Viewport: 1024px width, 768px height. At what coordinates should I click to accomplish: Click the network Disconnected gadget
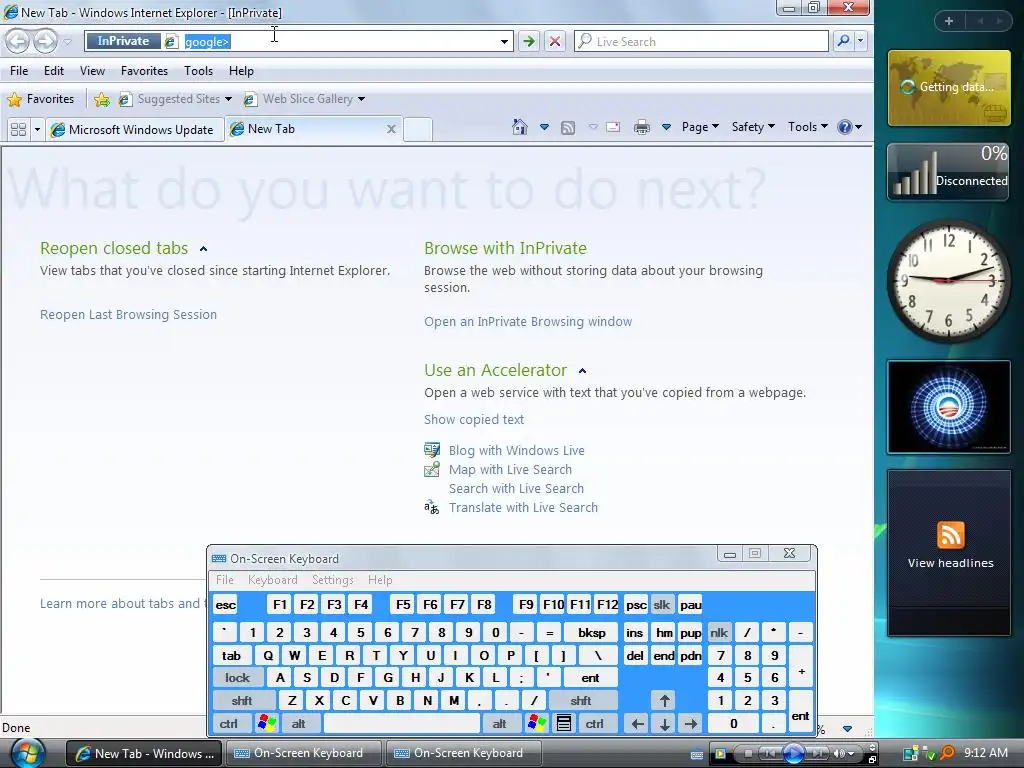pos(950,171)
